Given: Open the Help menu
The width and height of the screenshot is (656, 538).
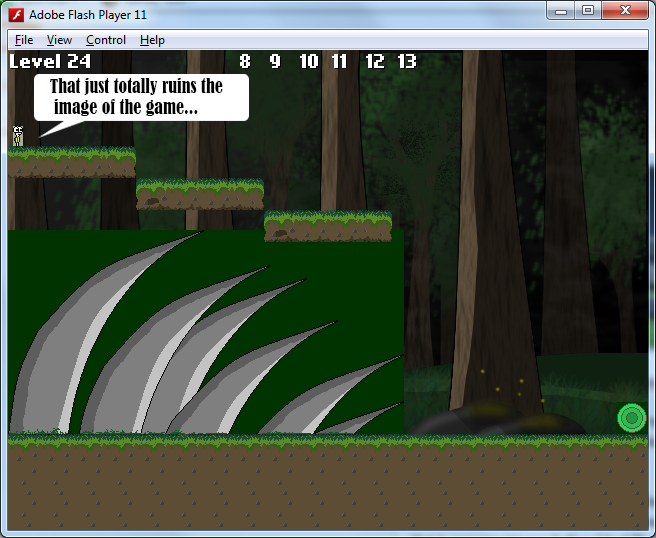Looking at the screenshot, I should click(x=152, y=40).
